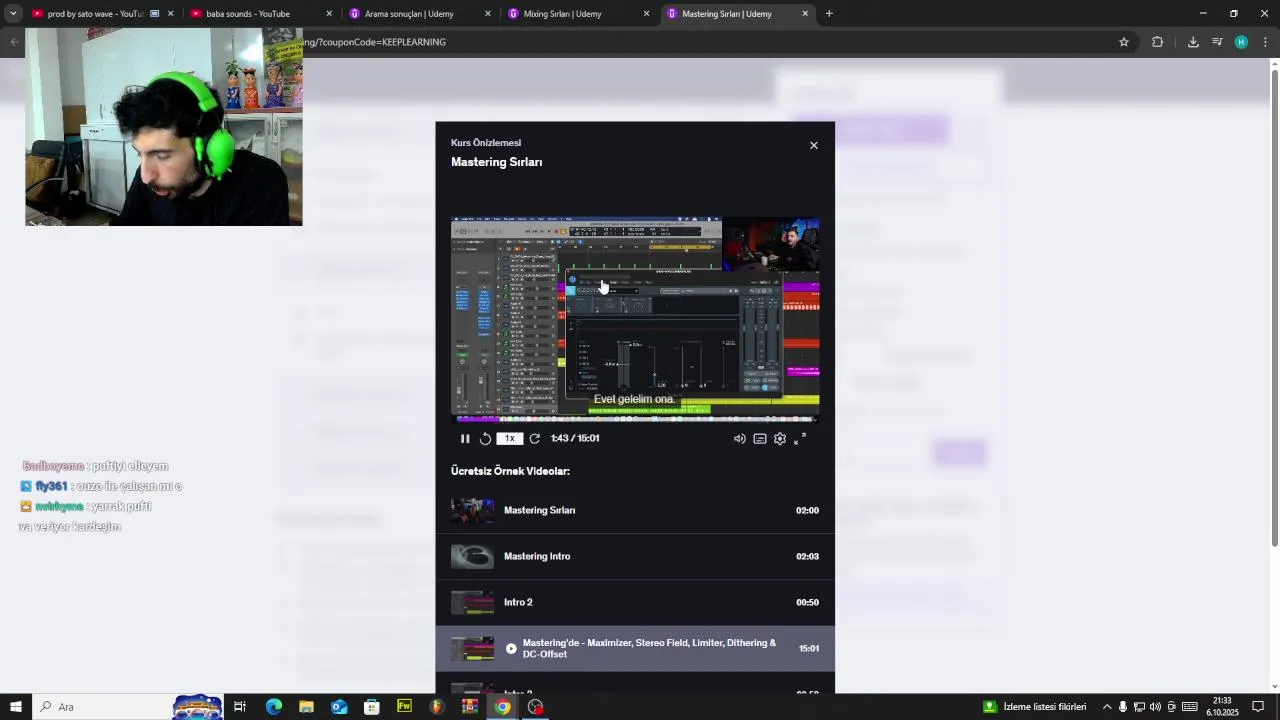This screenshot has width=1280, height=720.
Task: Open the Brave browser taskbar icon
Action: 437,707
